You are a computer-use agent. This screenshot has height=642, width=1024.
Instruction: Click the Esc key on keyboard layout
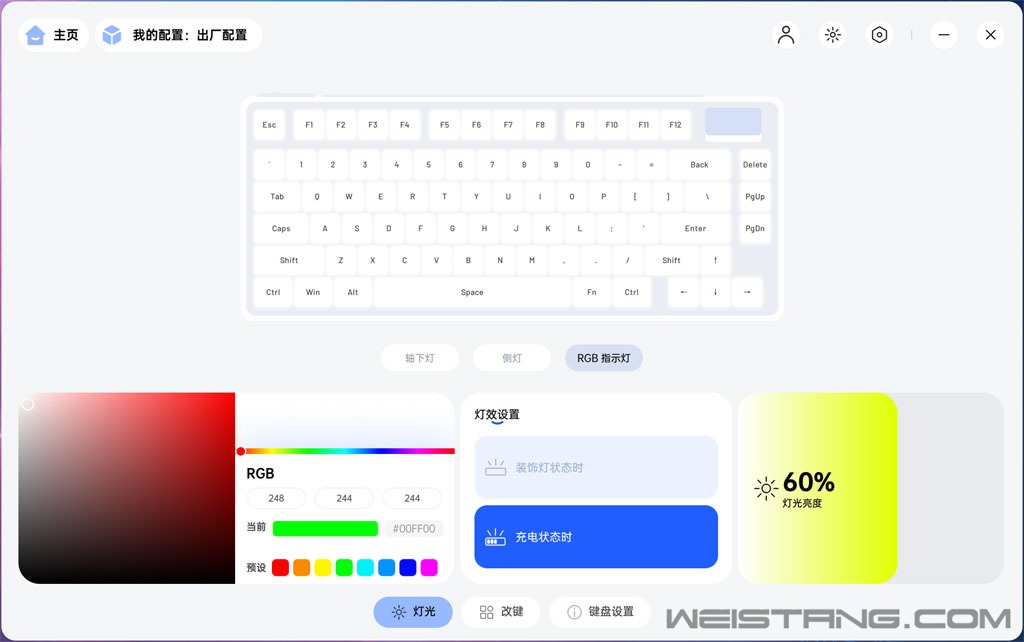click(x=269, y=125)
